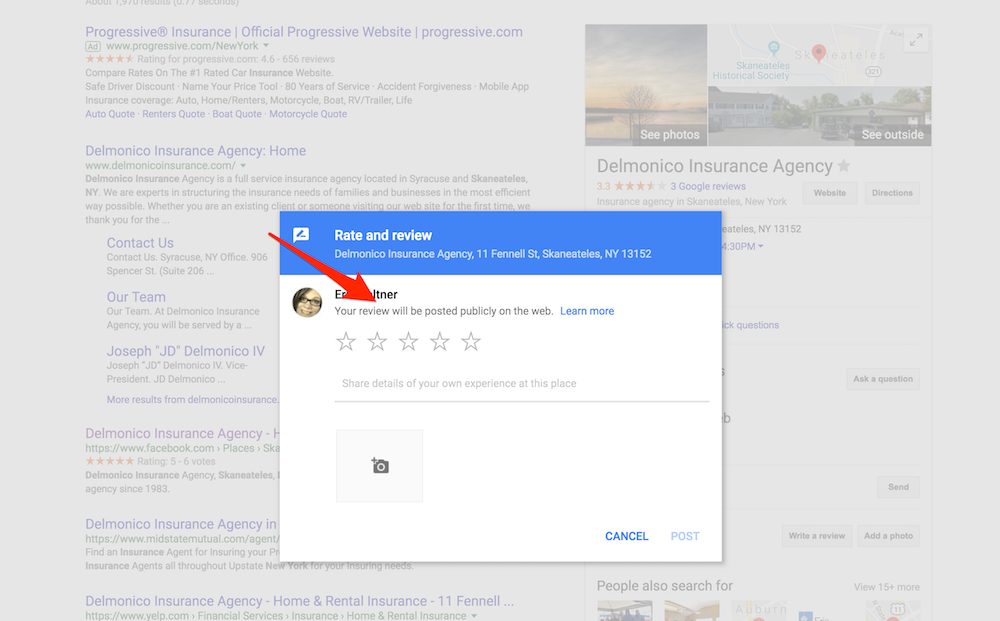Expand the business hours dropdown arrow

coord(760,246)
